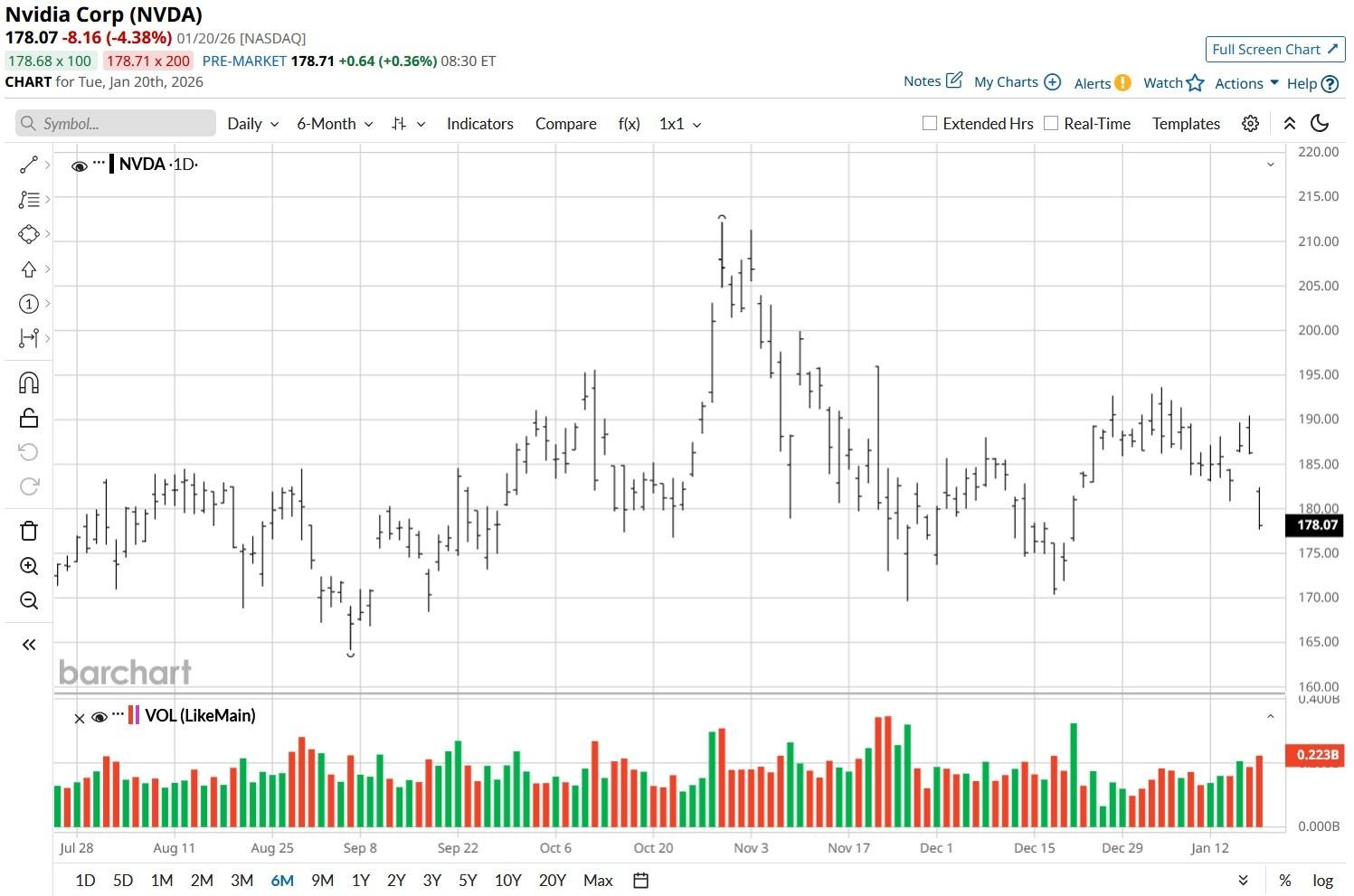Screen dimensions: 1354x896
Task: Open the 1x1 layout dropdown
Action: coord(680,124)
